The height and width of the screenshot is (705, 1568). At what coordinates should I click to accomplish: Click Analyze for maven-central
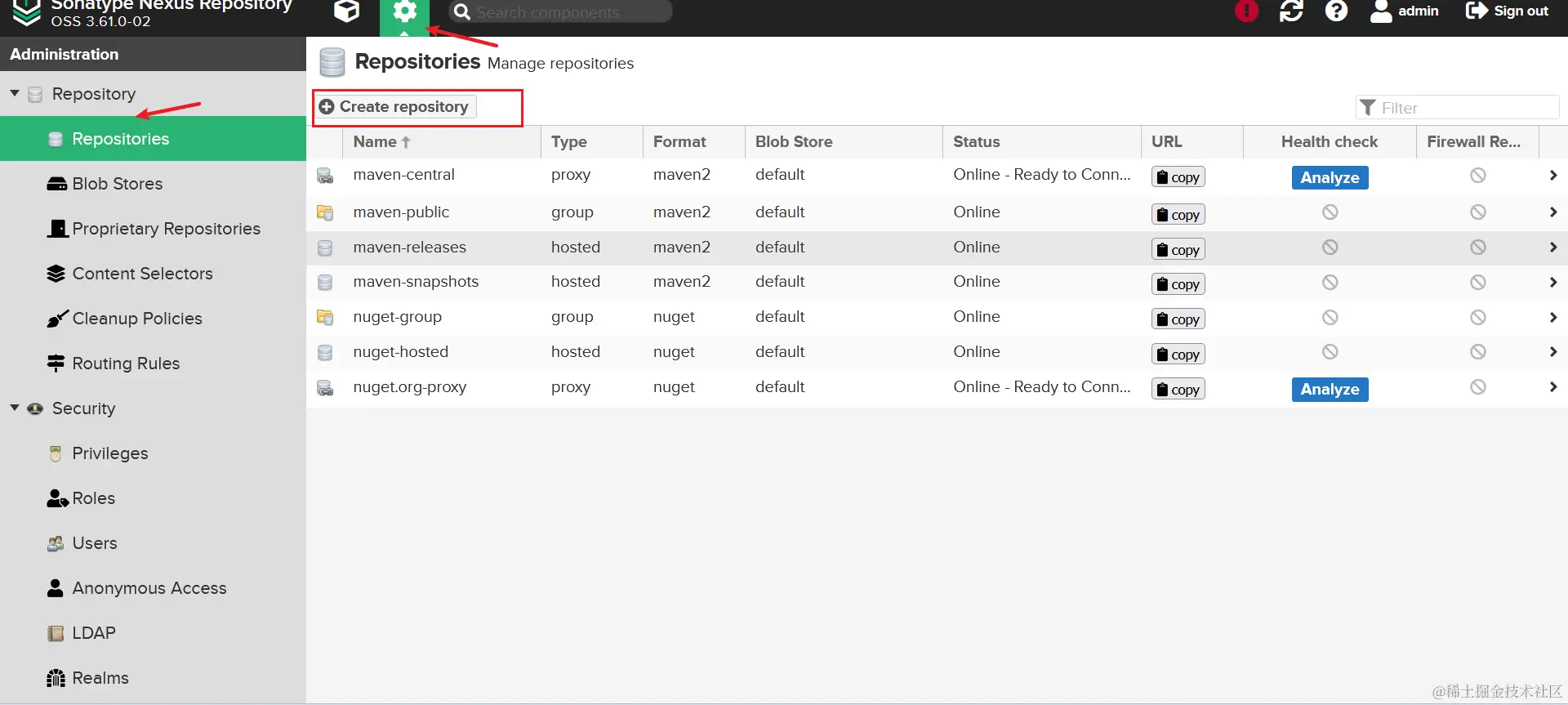coord(1330,177)
